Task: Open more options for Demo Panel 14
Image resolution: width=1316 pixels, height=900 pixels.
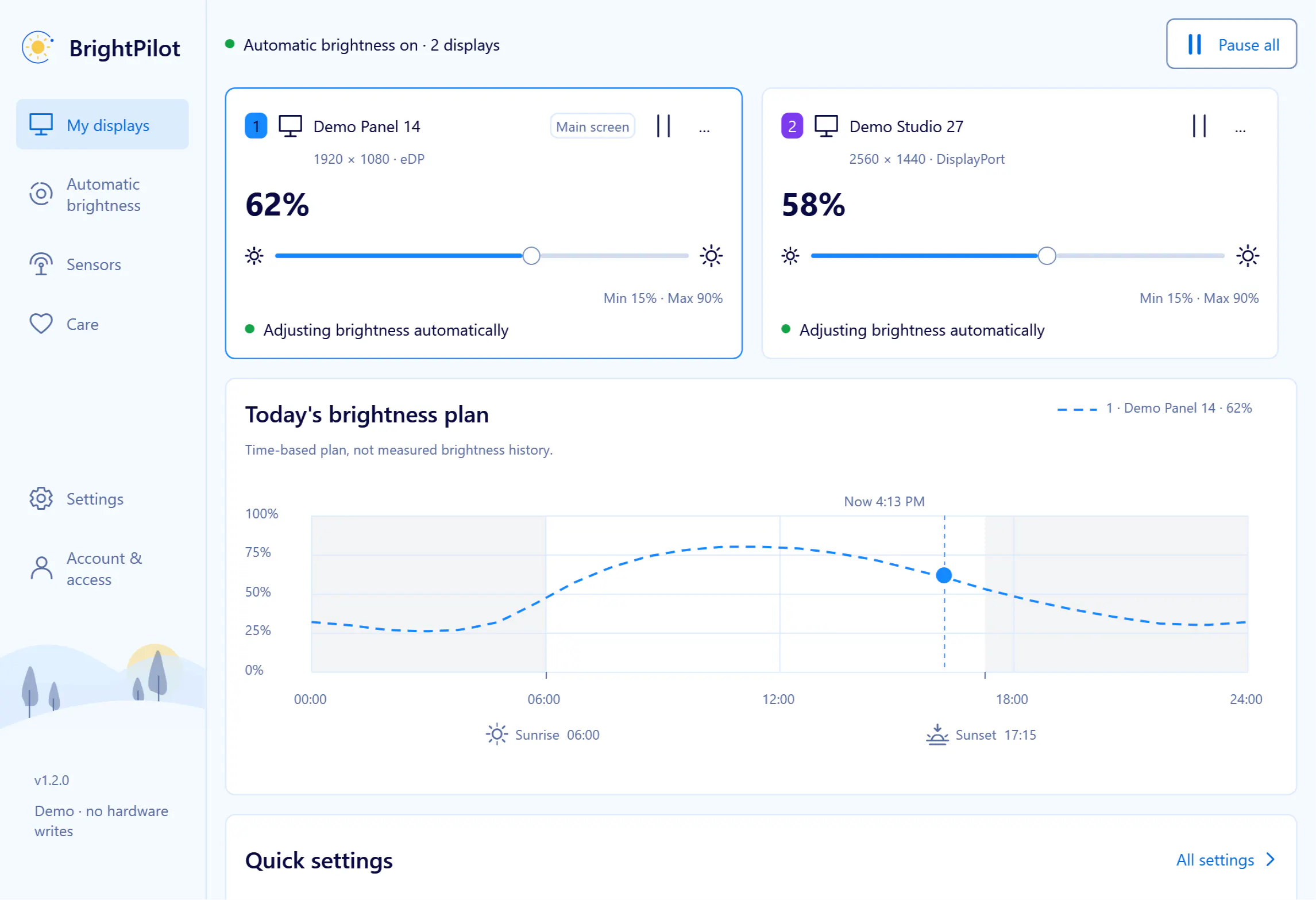Action: tap(704, 129)
